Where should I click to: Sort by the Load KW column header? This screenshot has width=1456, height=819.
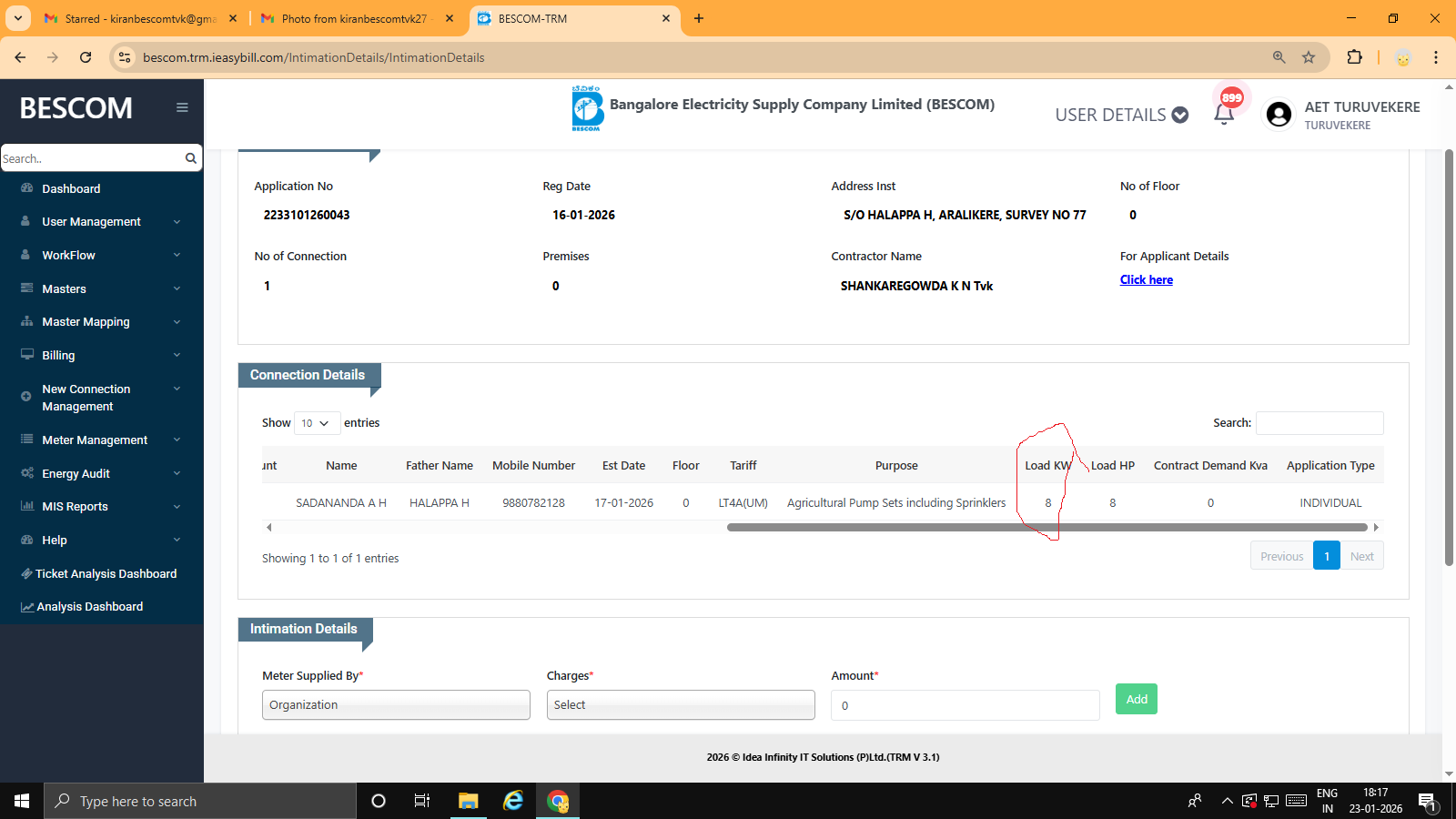pyautogui.click(x=1048, y=465)
